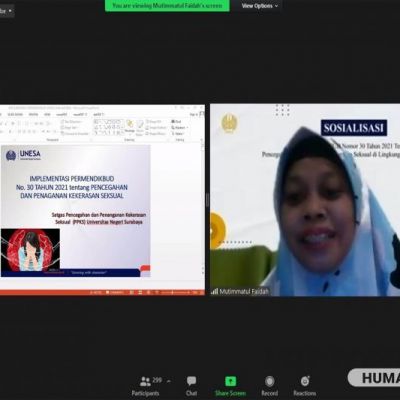Open the View Options dropdown
This screenshot has width=400, height=400.
point(259,6)
